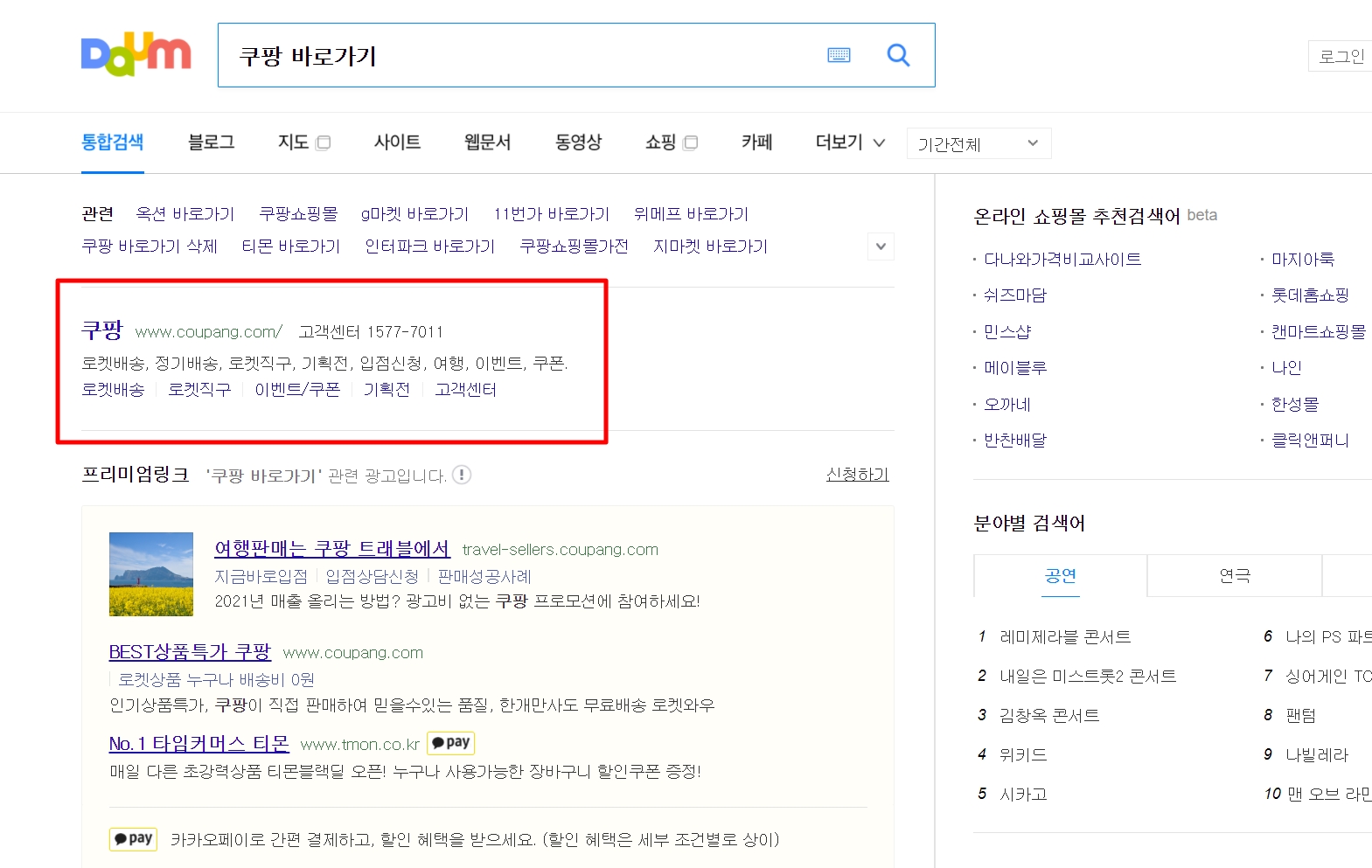The height and width of the screenshot is (868, 1372).
Task: Open the 쿠팡 site title link
Action: [x=102, y=330]
